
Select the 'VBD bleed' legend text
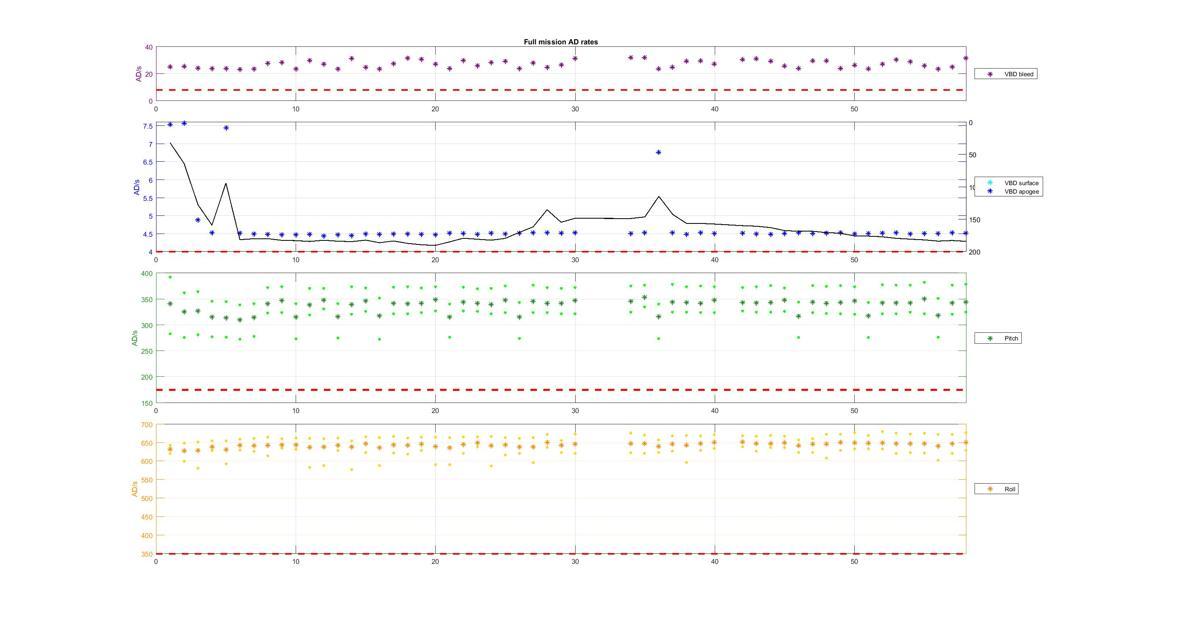click(1020, 74)
